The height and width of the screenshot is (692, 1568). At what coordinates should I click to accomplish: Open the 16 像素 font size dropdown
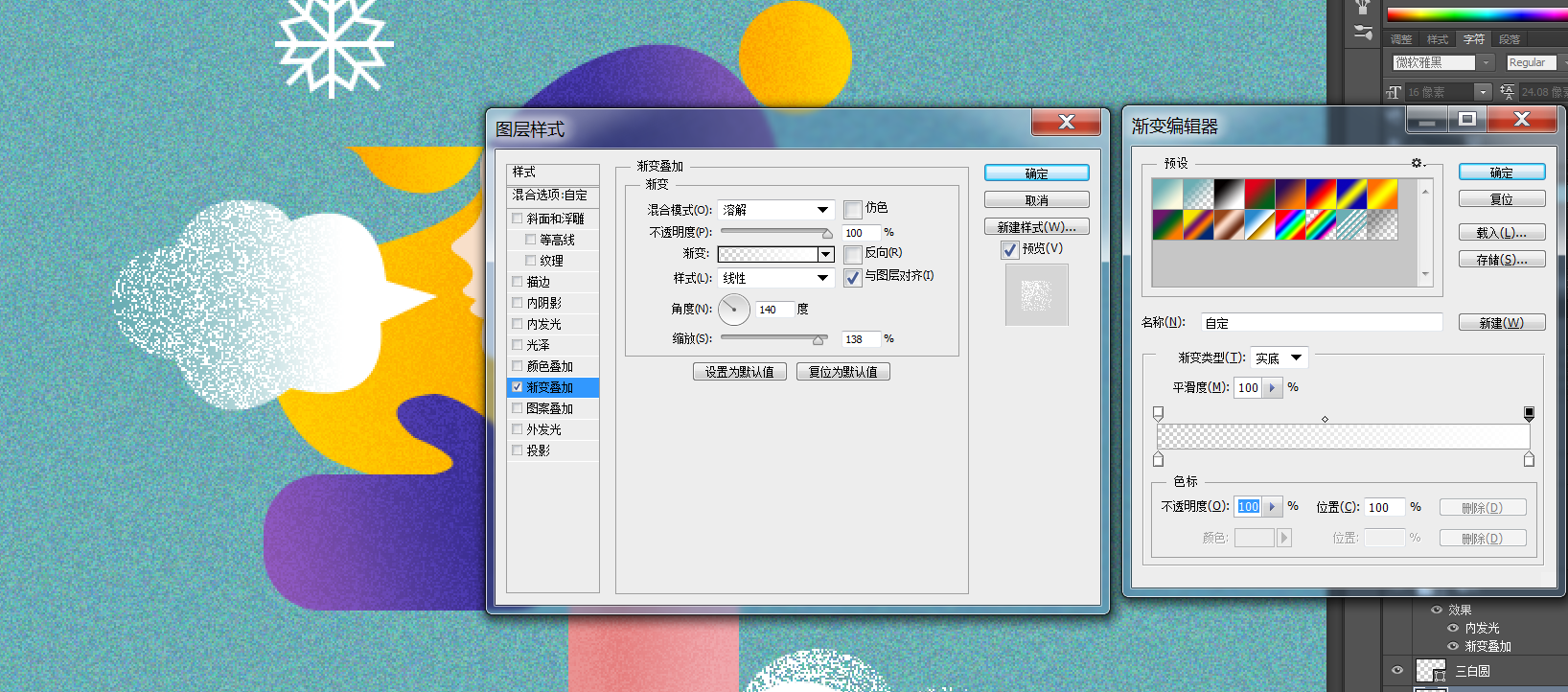[x=1483, y=92]
